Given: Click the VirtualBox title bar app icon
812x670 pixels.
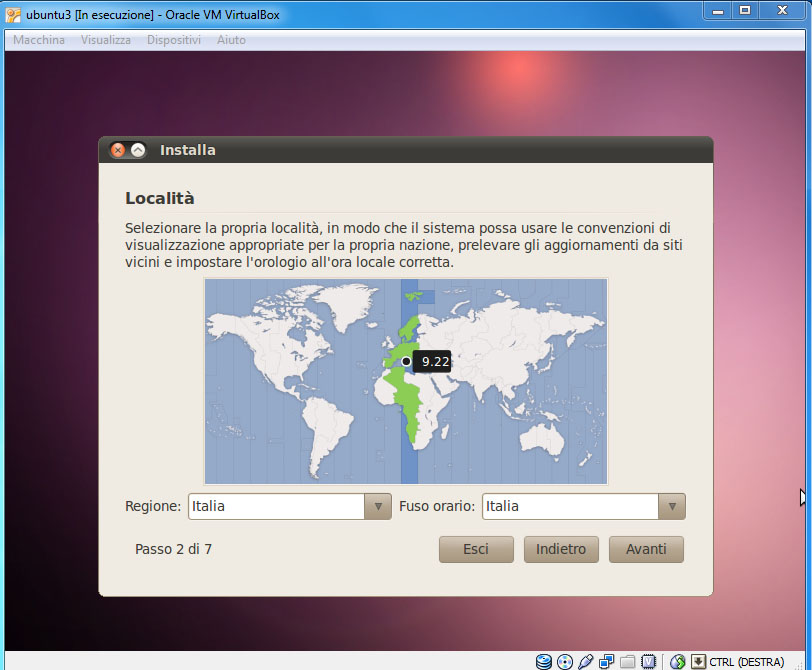Looking at the screenshot, I should click(13, 15).
